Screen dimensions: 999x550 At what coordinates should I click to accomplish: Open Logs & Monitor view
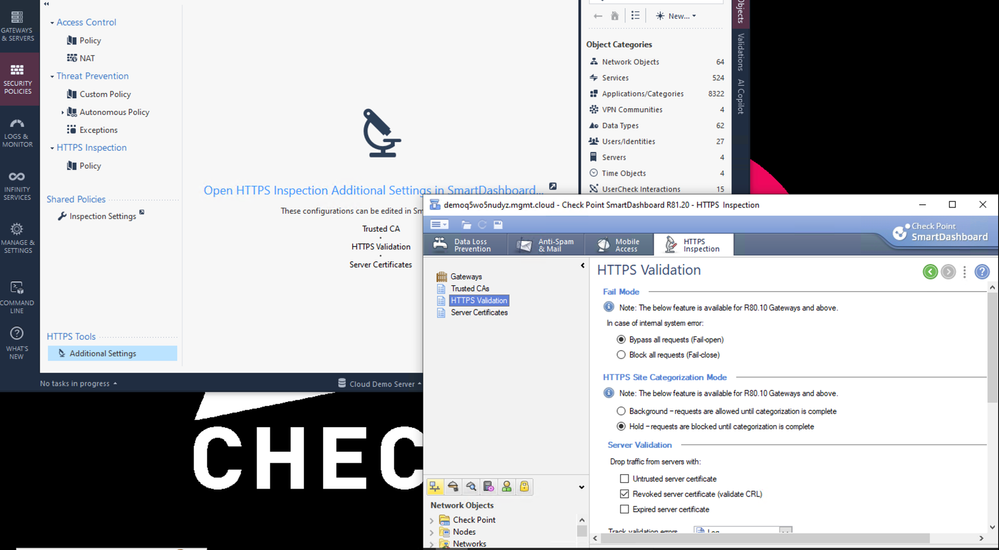(x=17, y=132)
